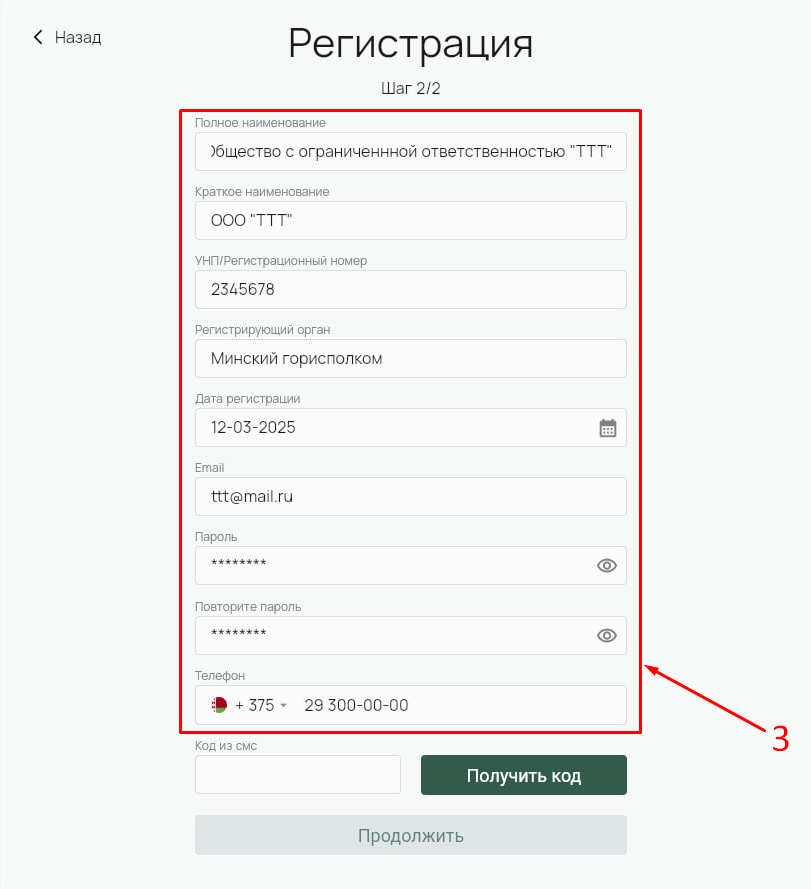Expand the +375 country code dropdown arrow

click(284, 705)
